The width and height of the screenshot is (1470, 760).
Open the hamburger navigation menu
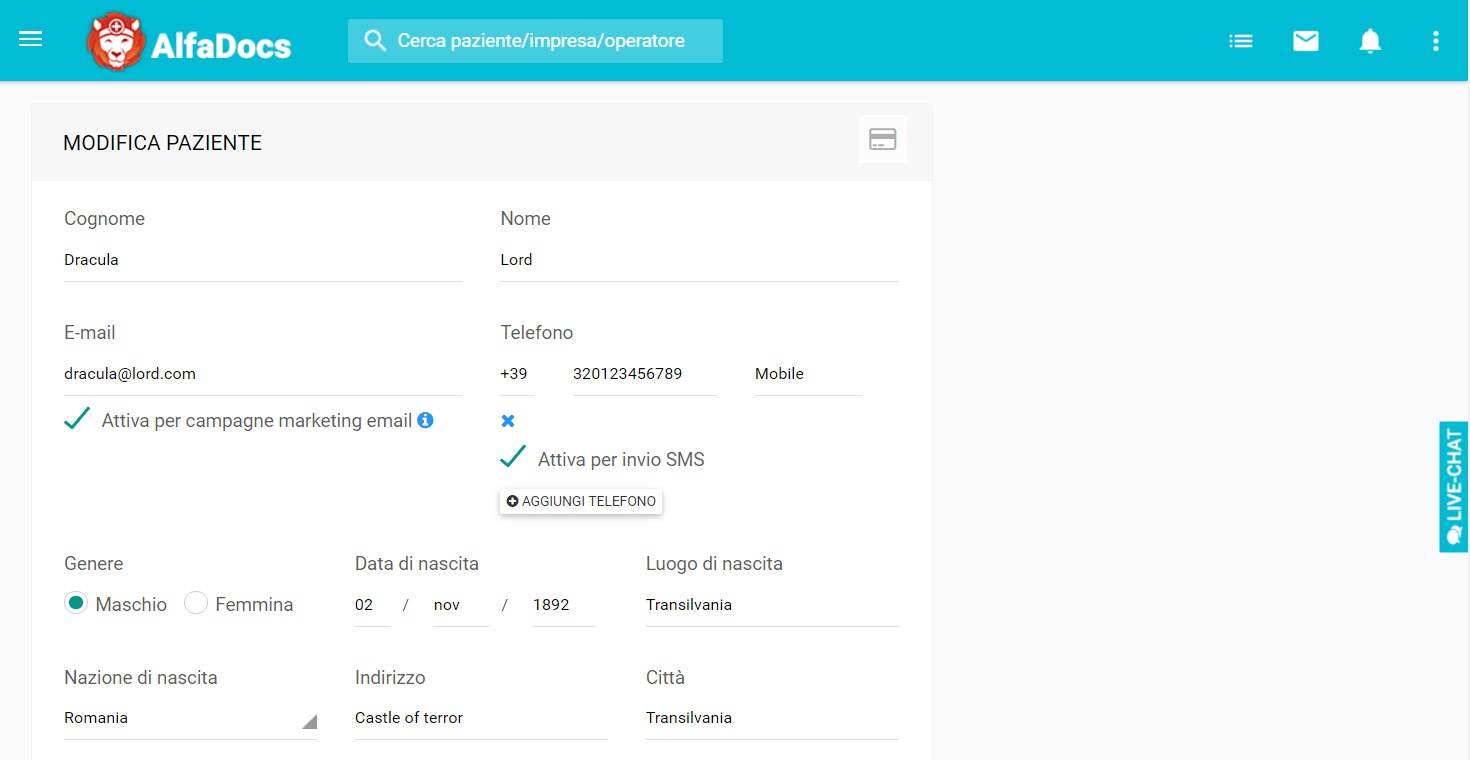pos(31,40)
